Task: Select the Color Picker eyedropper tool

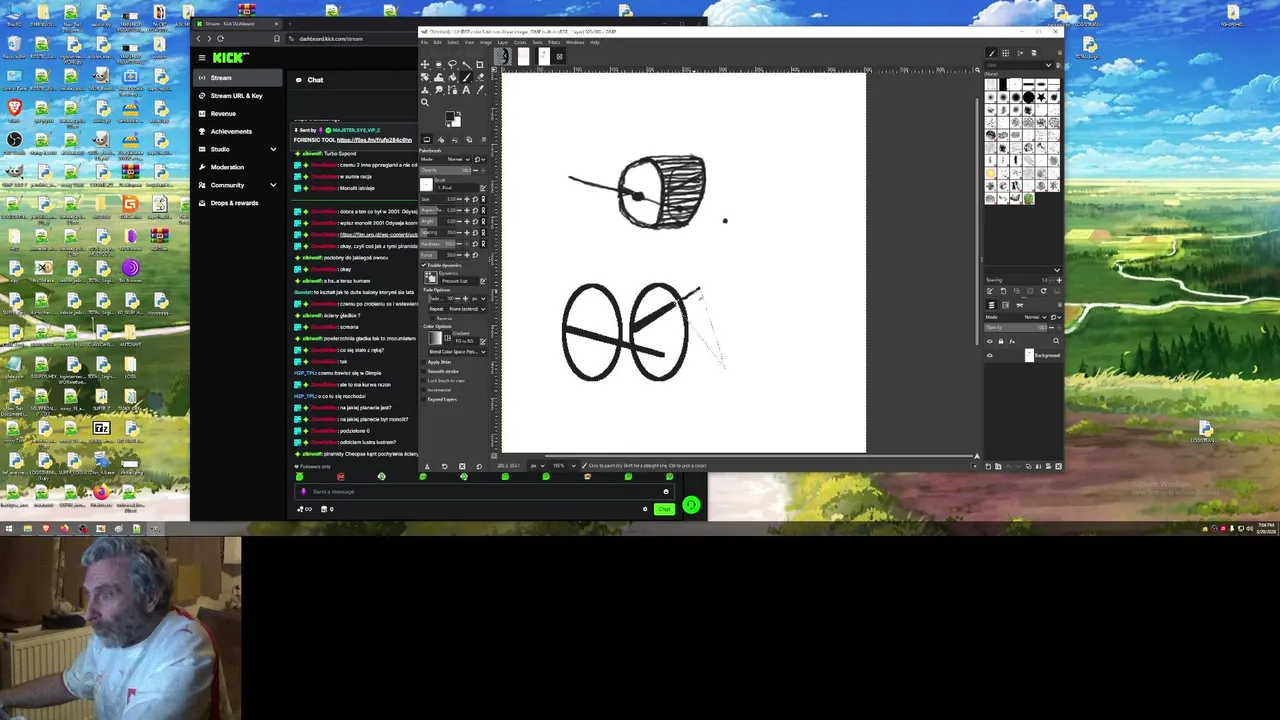Action: coord(479,91)
